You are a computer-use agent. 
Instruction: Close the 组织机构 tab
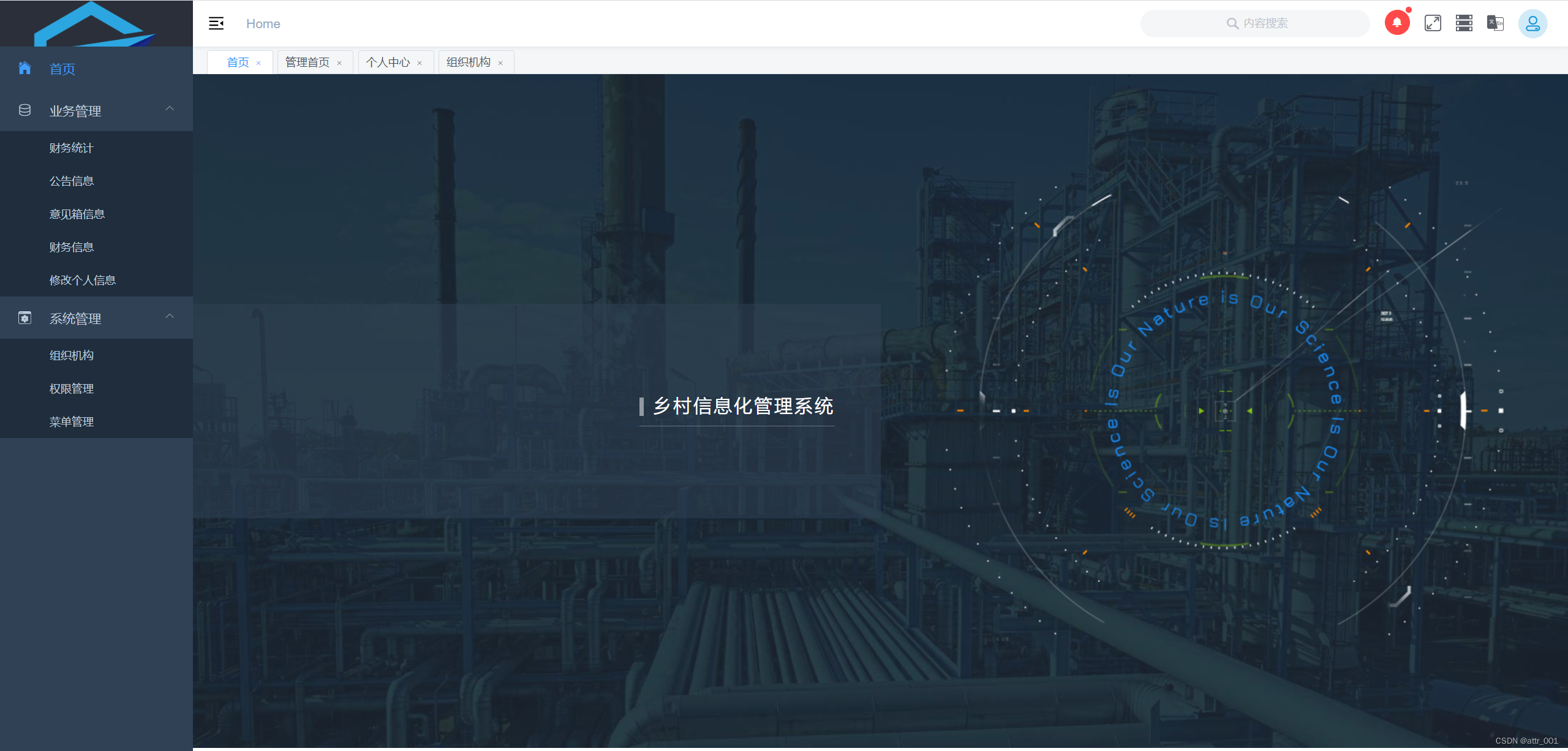tap(500, 63)
